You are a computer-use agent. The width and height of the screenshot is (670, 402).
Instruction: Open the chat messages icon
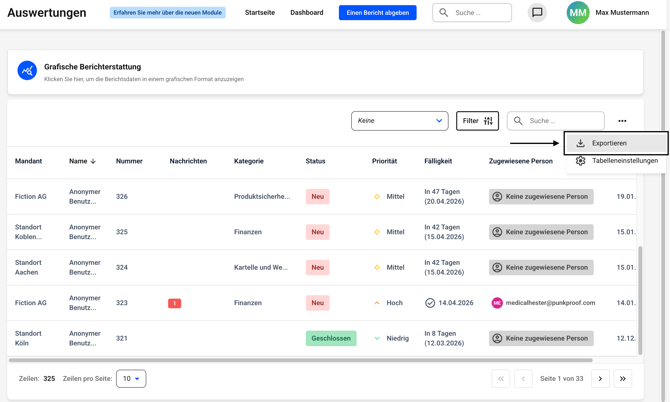click(x=537, y=13)
